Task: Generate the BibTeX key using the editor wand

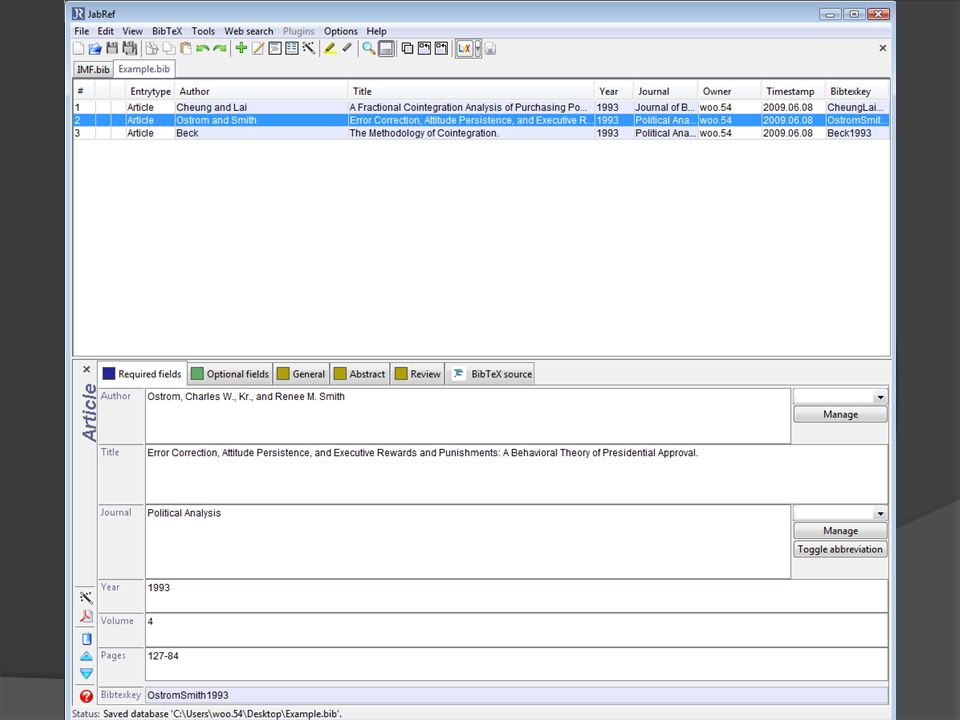Action: point(86,598)
